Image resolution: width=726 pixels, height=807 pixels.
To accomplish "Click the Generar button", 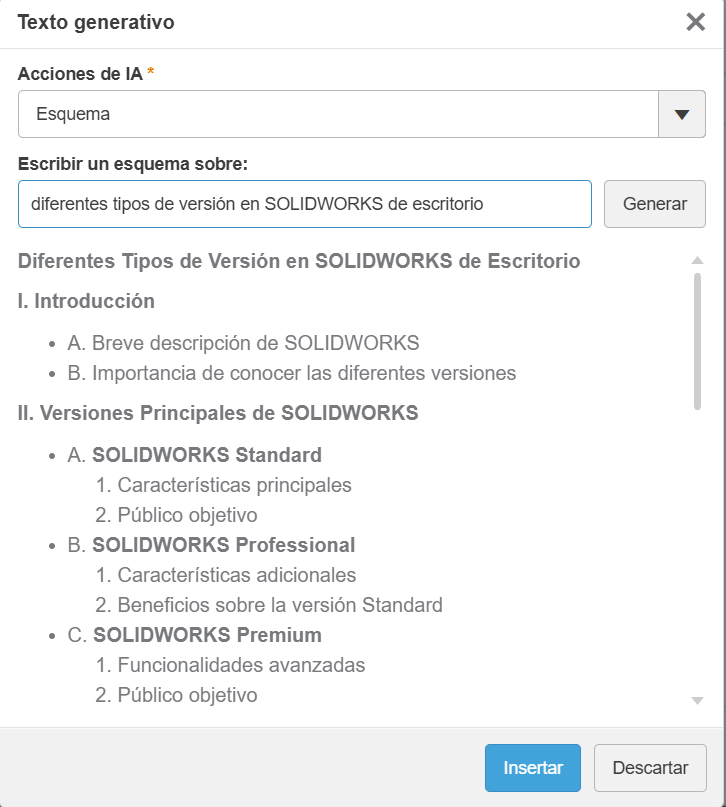I will (654, 203).
